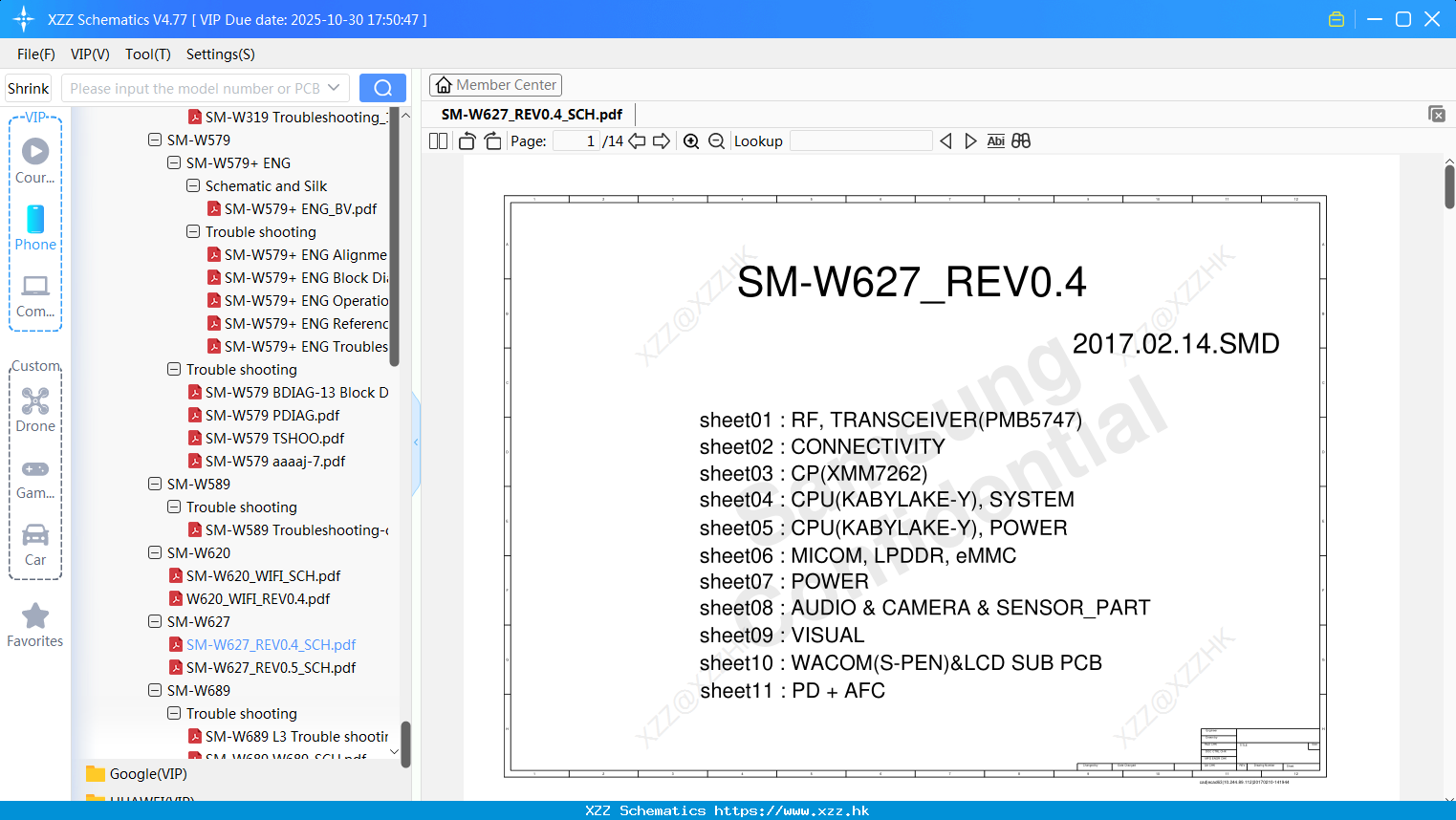1456x820 pixels.
Task: Click the page number field
Action: click(x=577, y=140)
